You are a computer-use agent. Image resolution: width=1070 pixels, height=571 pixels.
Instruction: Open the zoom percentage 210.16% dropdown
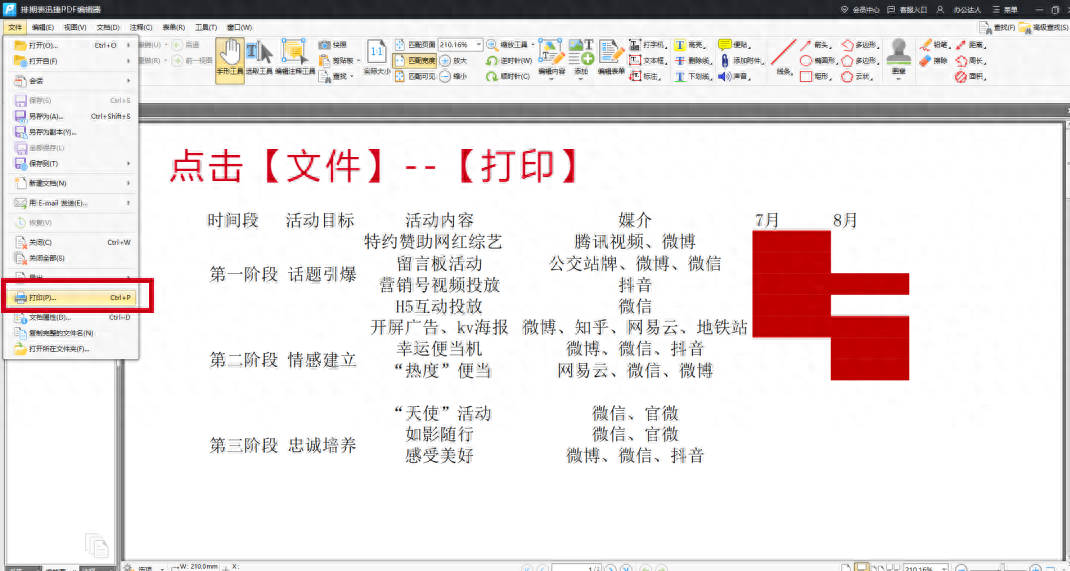coord(478,44)
